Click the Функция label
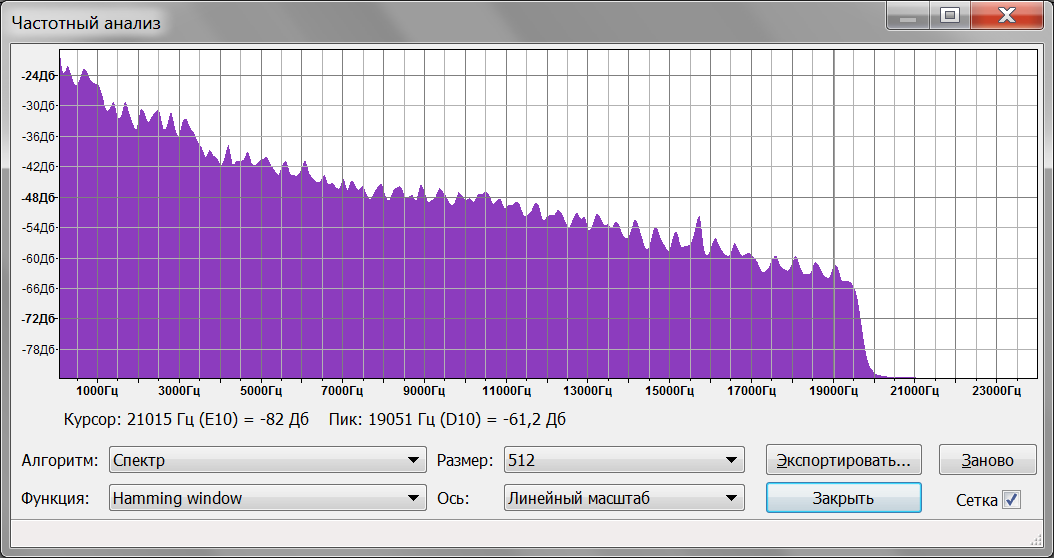The image size is (1054, 558). [55, 499]
